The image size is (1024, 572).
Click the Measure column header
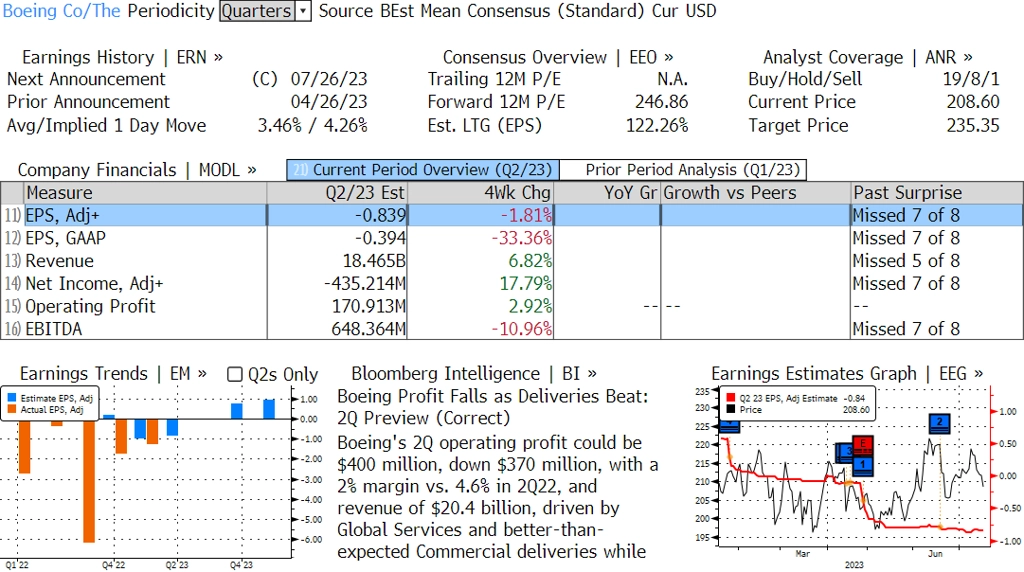(146, 193)
